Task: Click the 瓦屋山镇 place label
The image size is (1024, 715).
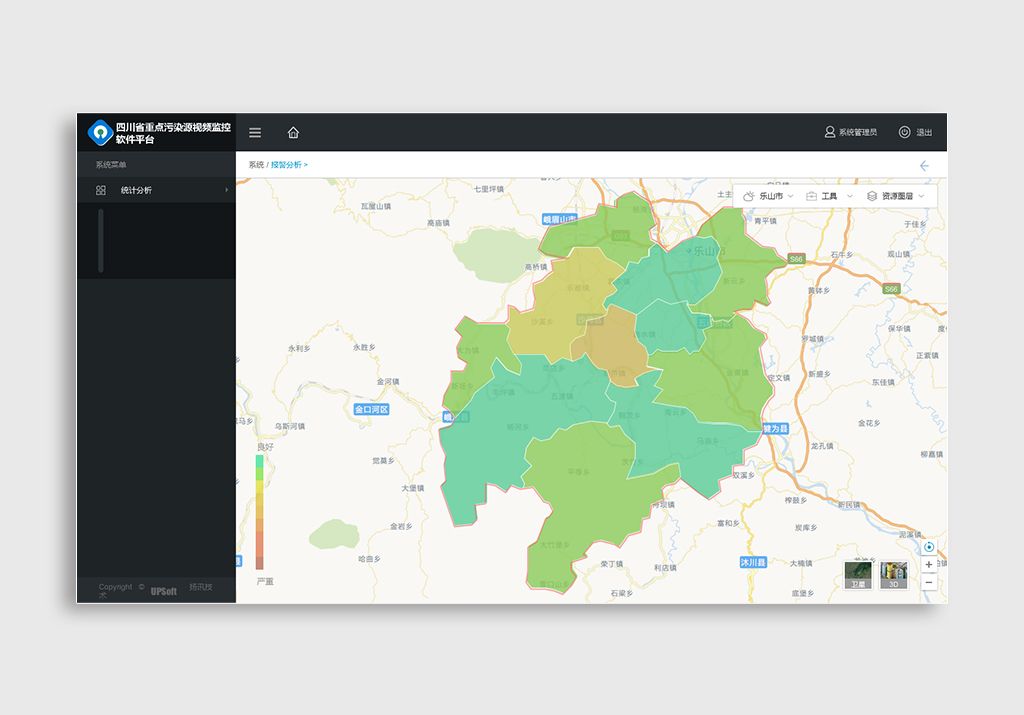Action: click(x=376, y=206)
